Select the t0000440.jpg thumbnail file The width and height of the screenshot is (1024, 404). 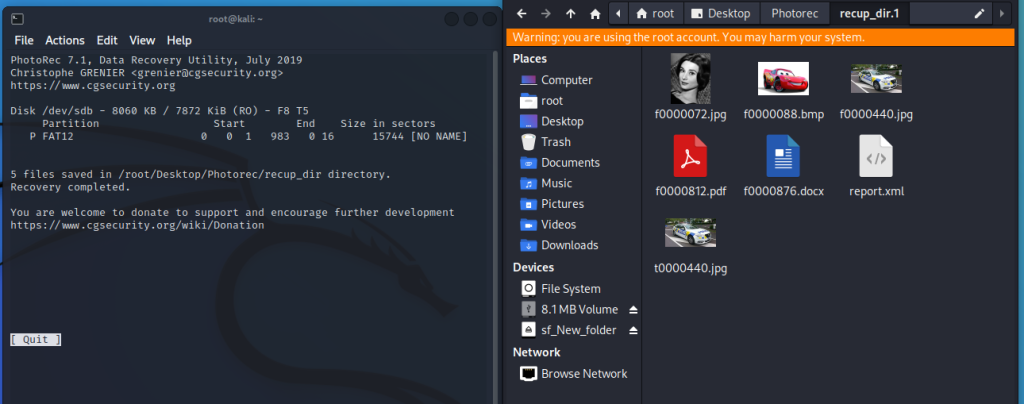click(x=690, y=232)
